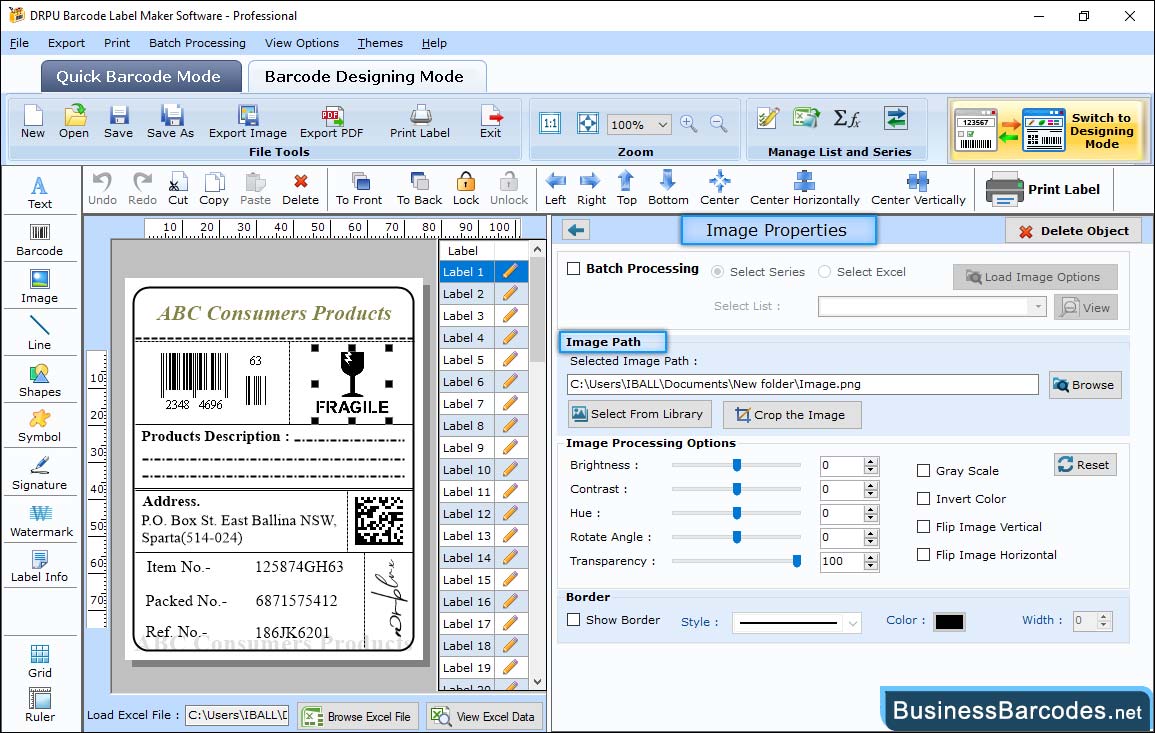Send object To Back

coord(419,189)
